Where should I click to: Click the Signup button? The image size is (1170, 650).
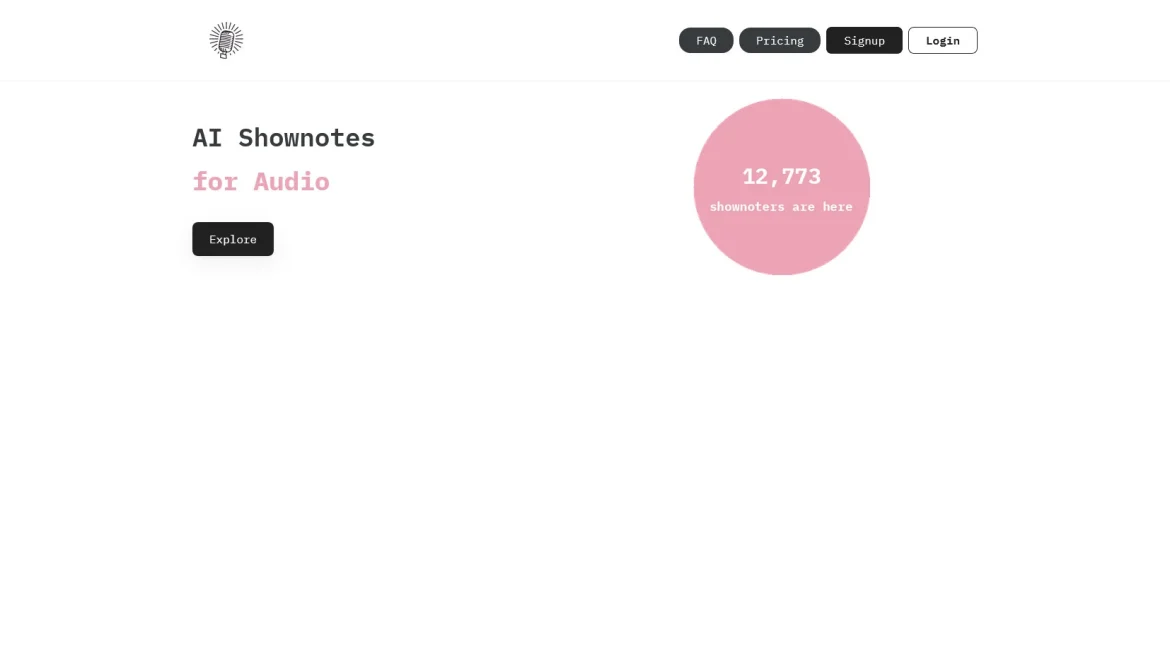click(864, 40)
